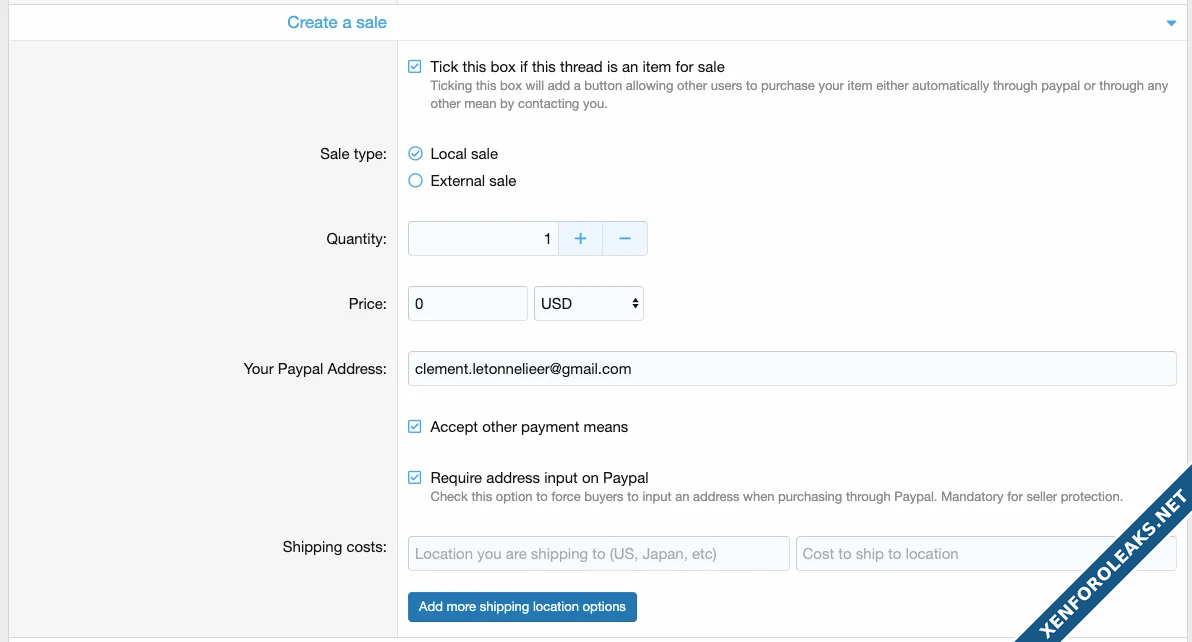Untick the item for sale checkbox
This screenshot has width=1192, height=642.
pos(415,67)
